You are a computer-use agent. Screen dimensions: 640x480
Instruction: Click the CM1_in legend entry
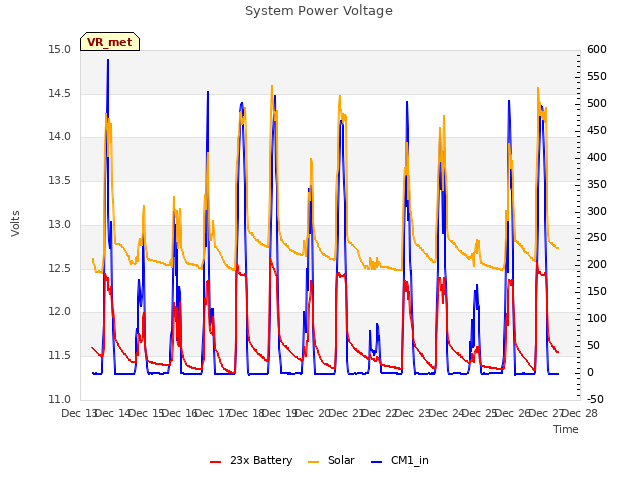(x=400, y=460)
